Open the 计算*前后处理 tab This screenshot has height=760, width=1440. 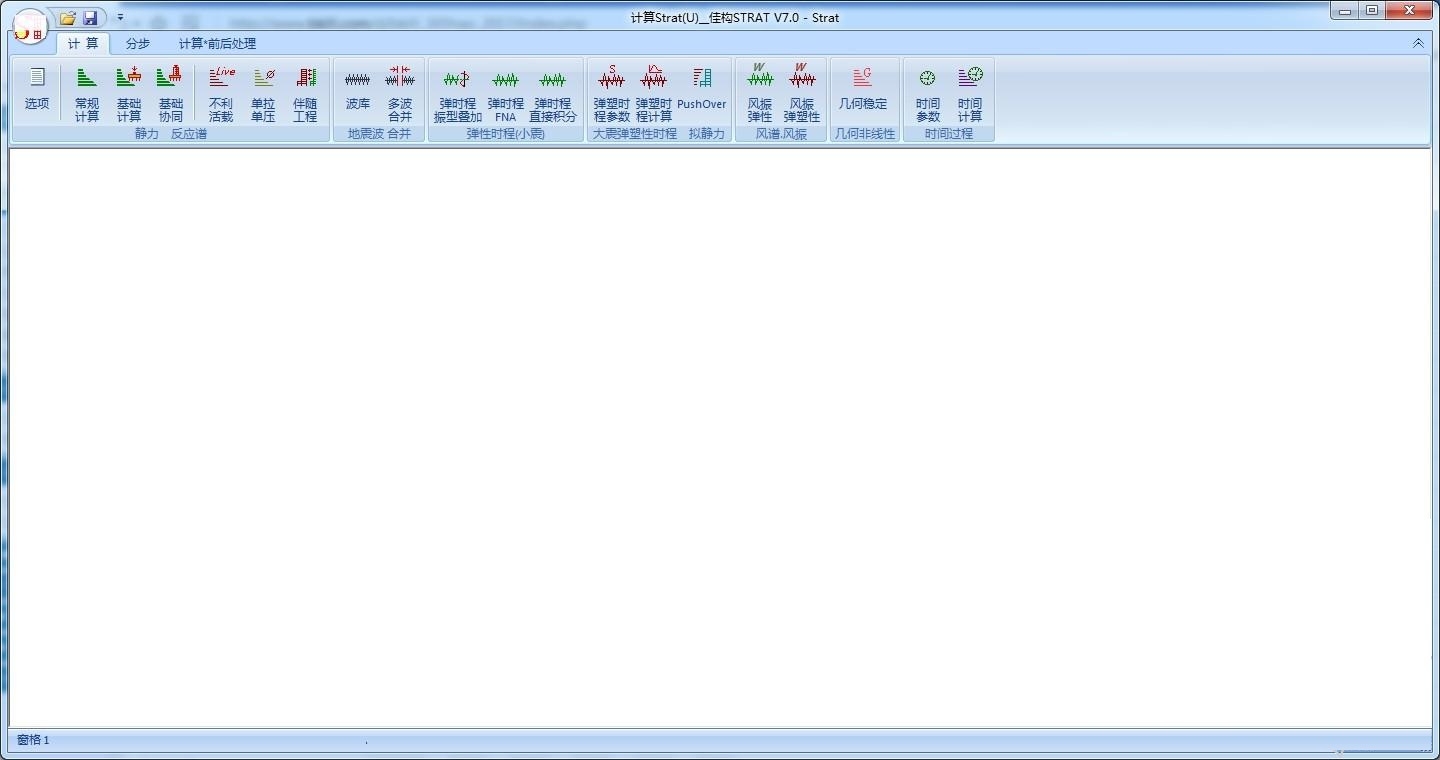point(217,43)
